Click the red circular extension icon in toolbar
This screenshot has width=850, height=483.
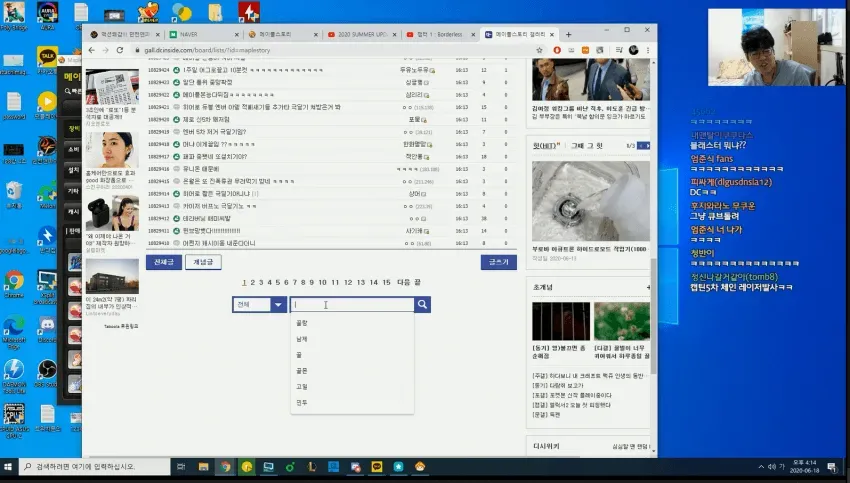[x=557, y=50]
